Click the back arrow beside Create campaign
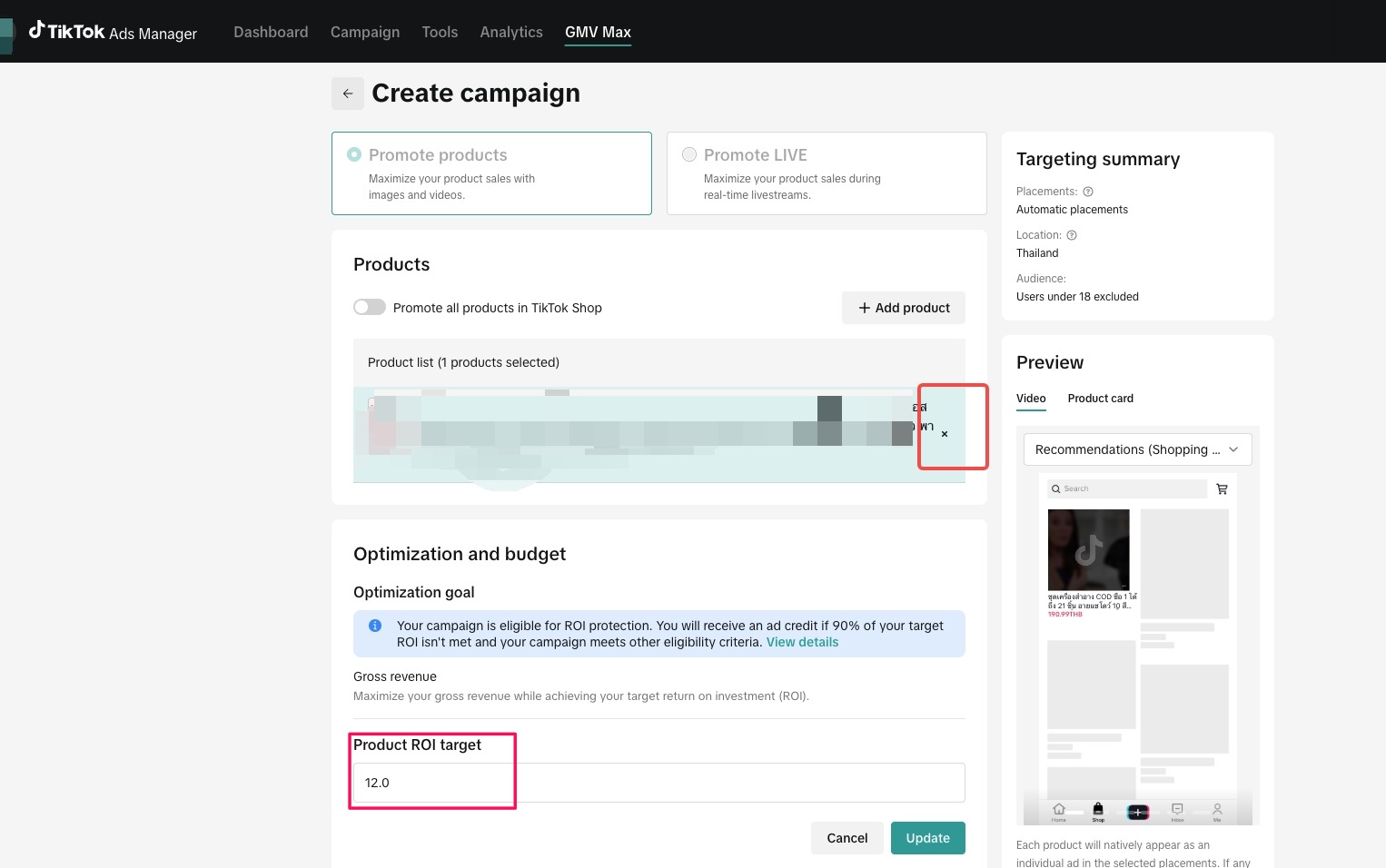1386x868 pixels. tap(348, 94)
